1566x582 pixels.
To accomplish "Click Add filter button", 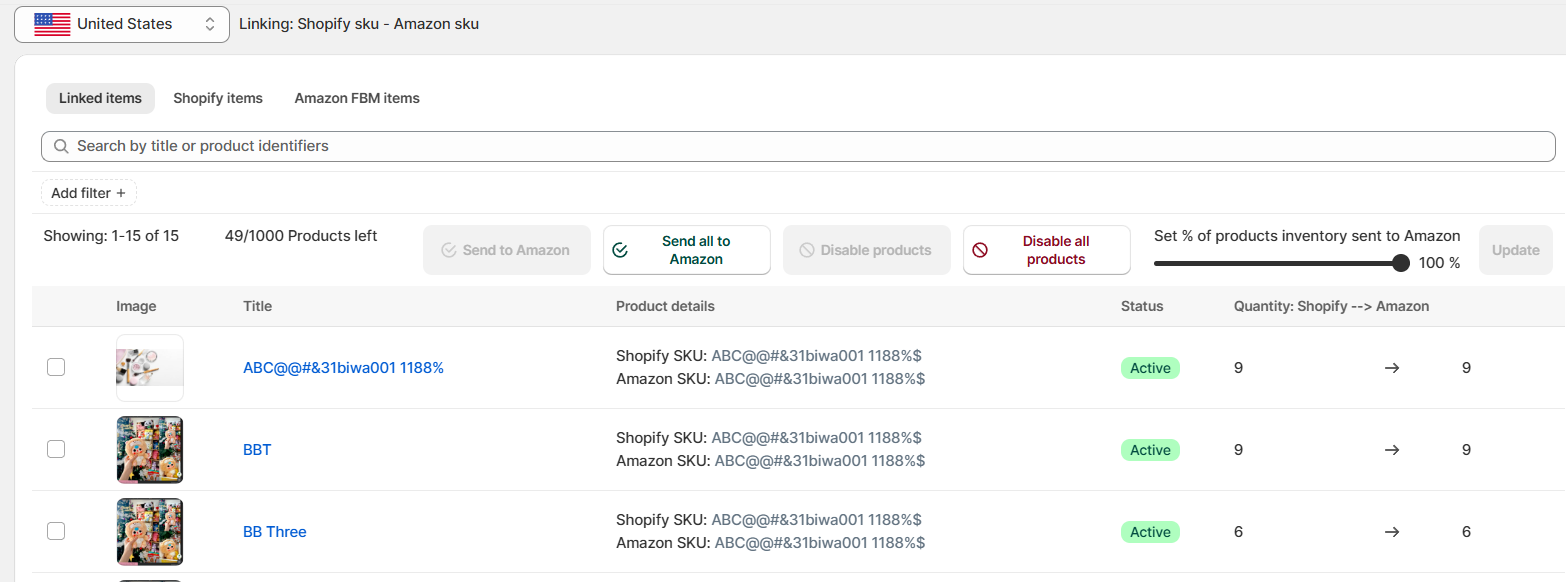I will [x=89, y=193].
